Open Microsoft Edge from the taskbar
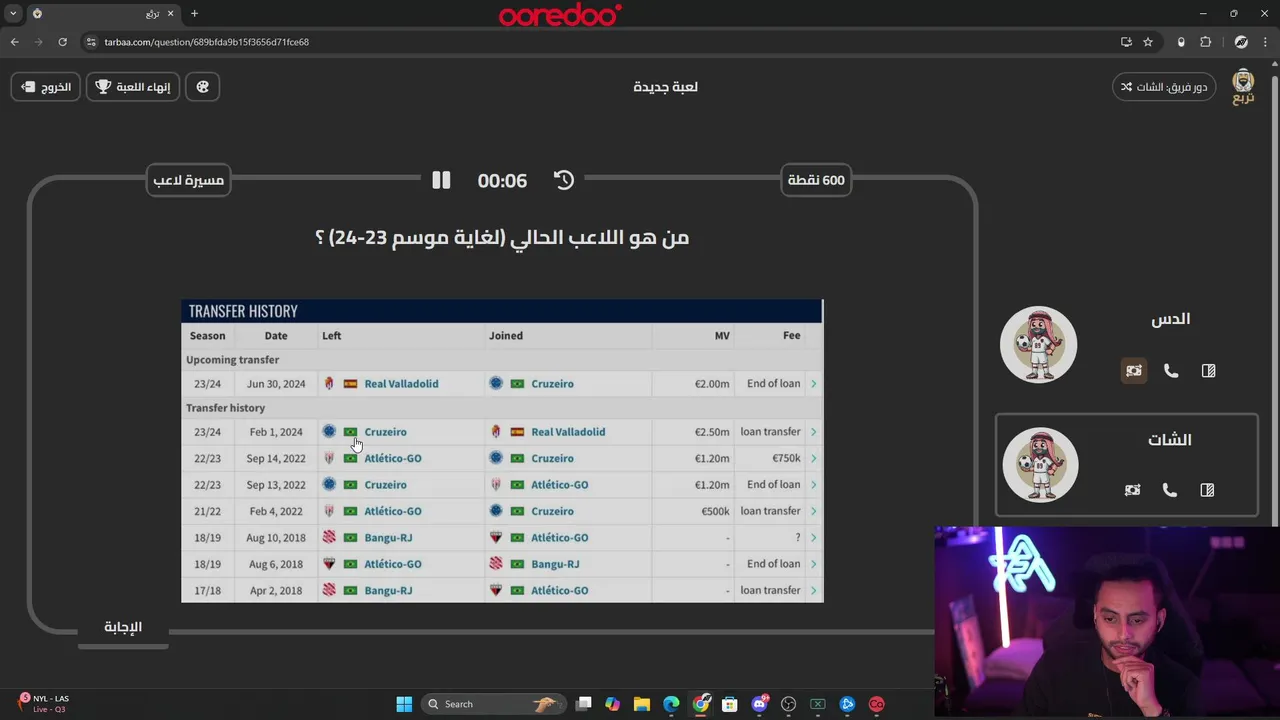Image resolution: width=1280 pixels, height=720 pixels. tap(671, 704)
